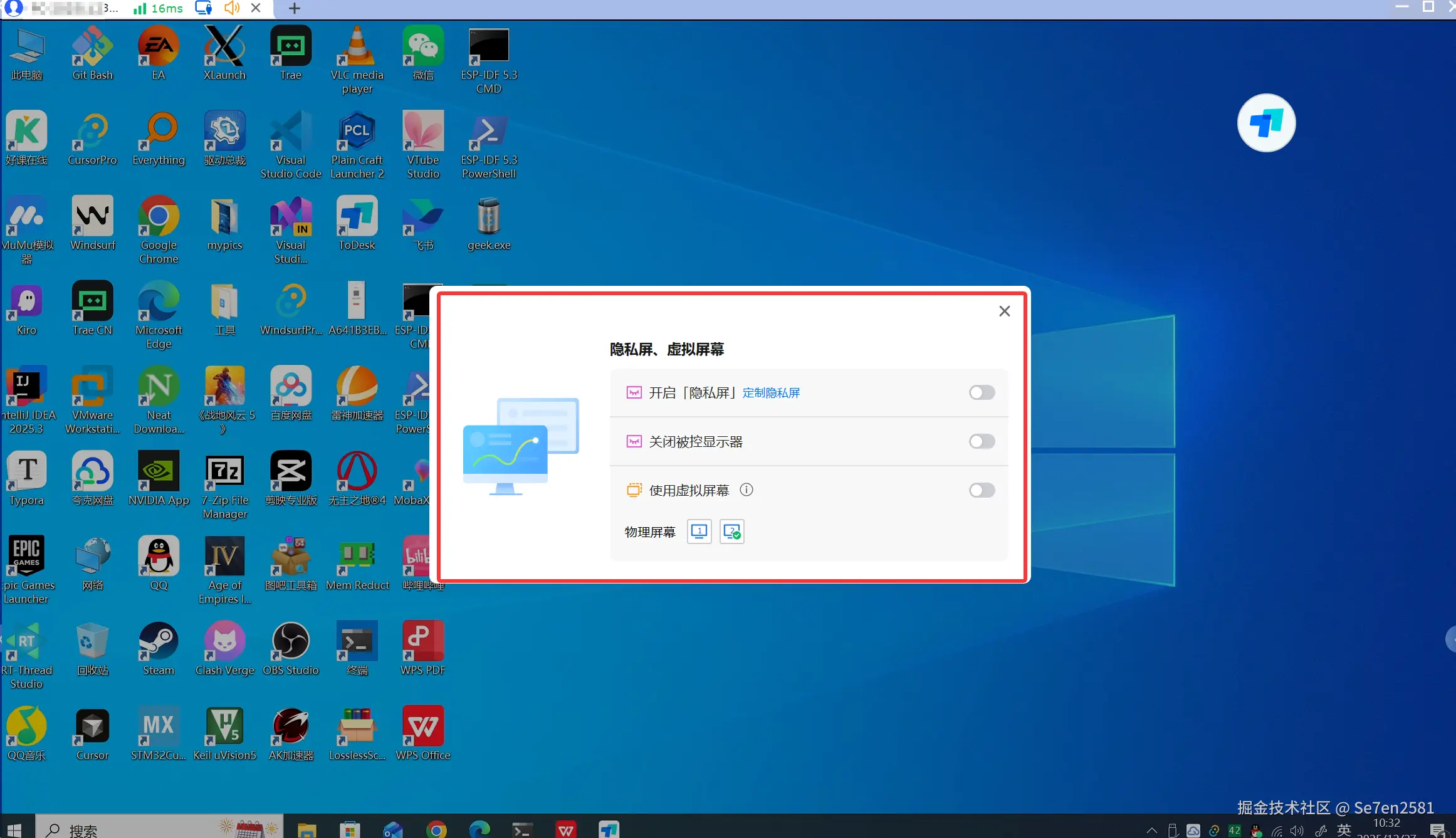Select physical screen 1 icon

point(699,532)
